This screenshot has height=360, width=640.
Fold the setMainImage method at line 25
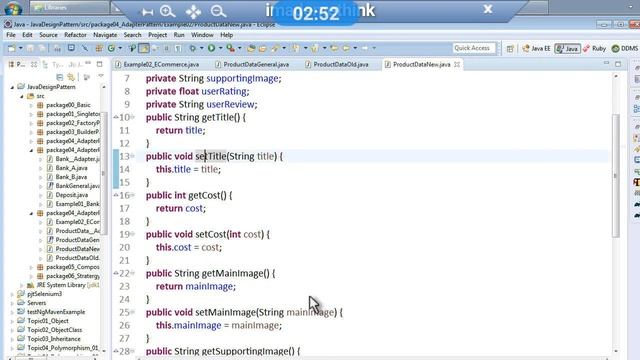[132, 312]
